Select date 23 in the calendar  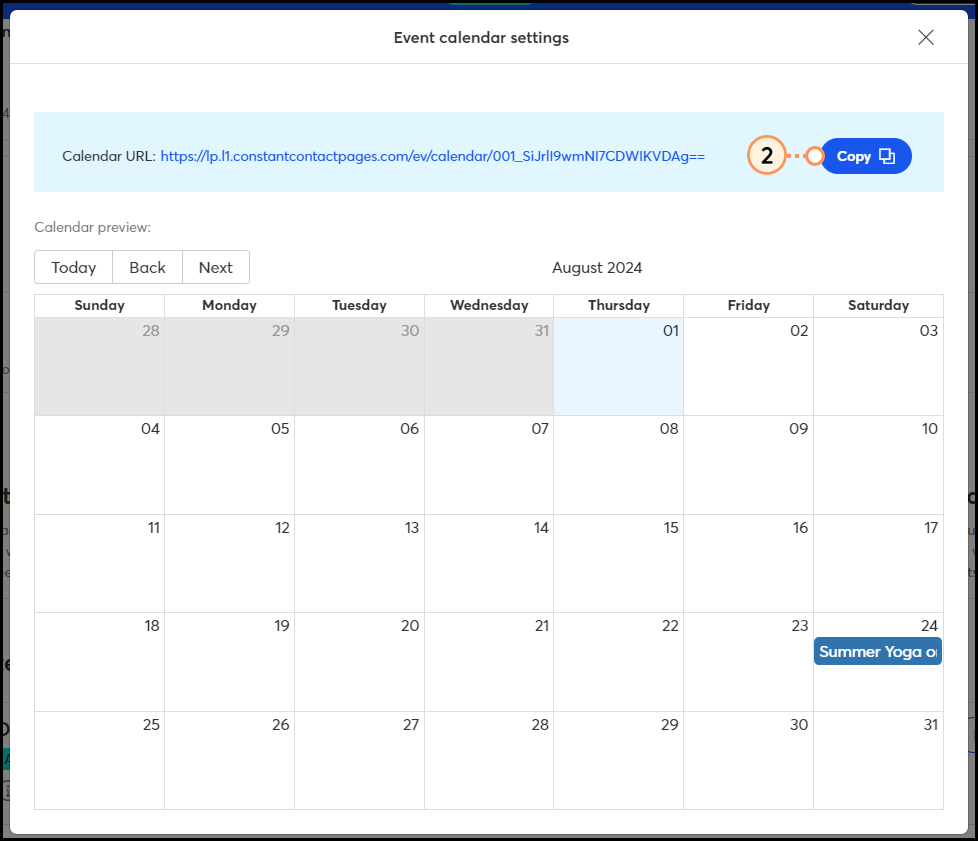800,626
